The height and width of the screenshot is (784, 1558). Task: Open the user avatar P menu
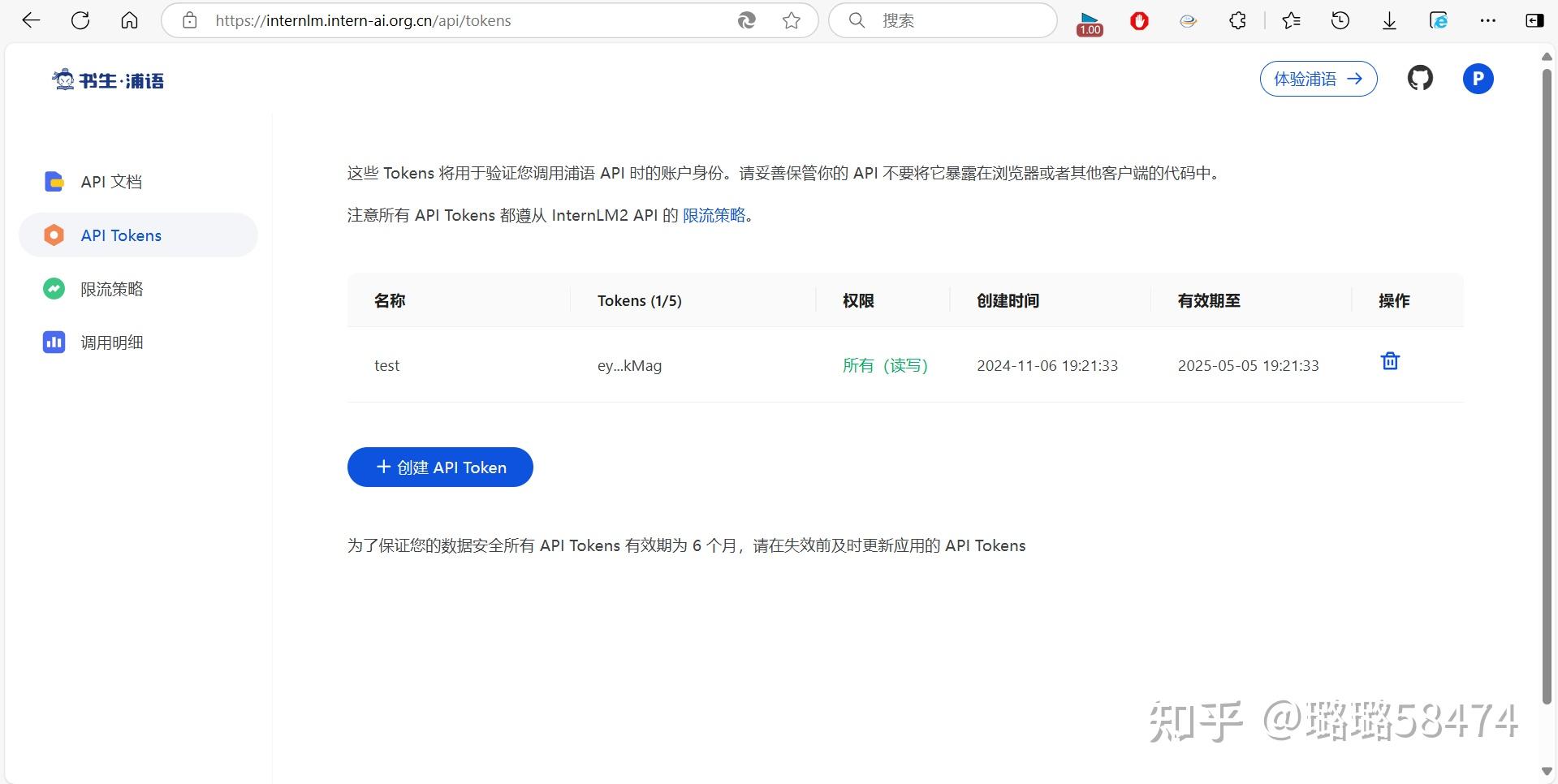point(1478,79)
